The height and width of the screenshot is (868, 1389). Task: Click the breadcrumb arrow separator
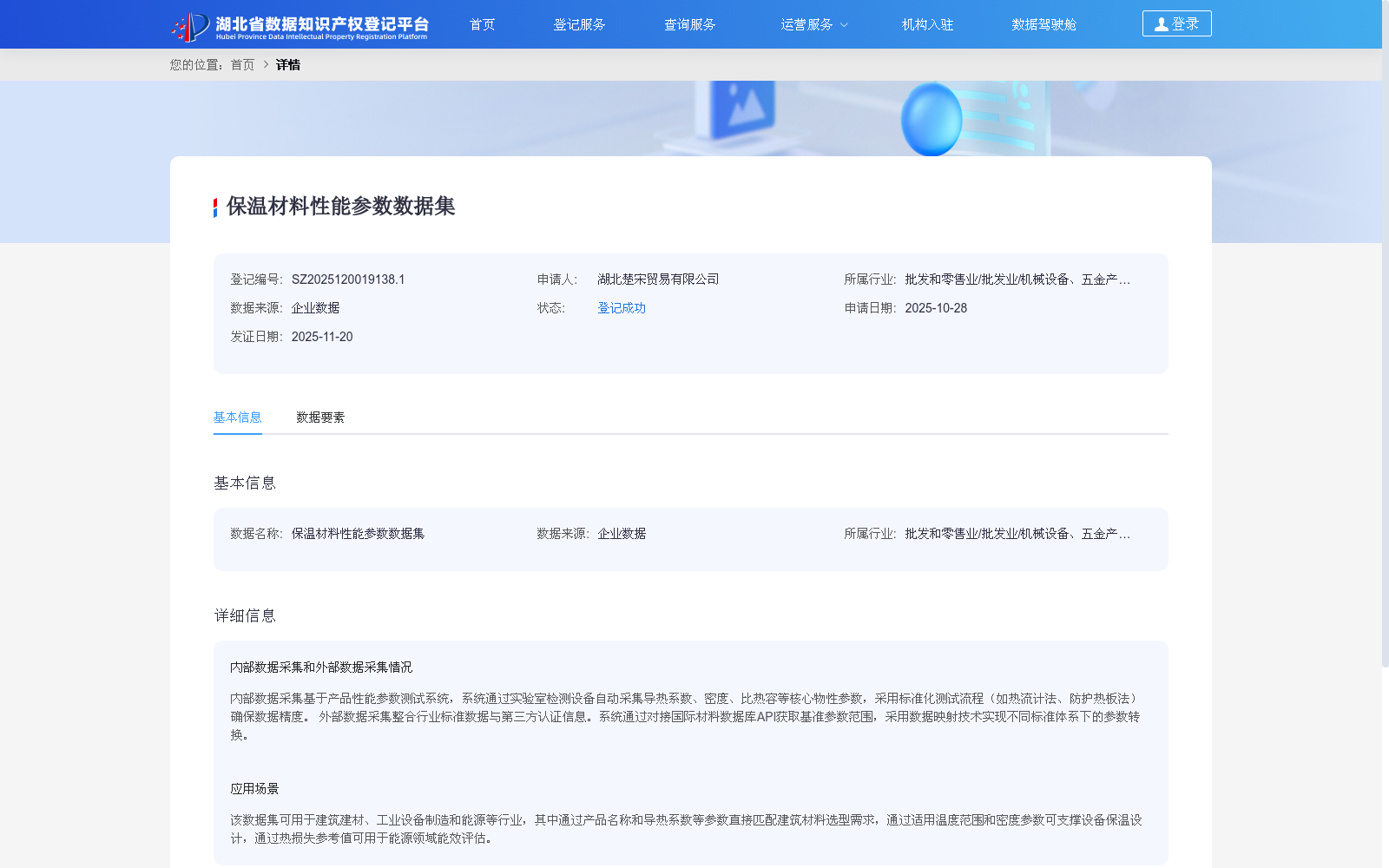266,64
